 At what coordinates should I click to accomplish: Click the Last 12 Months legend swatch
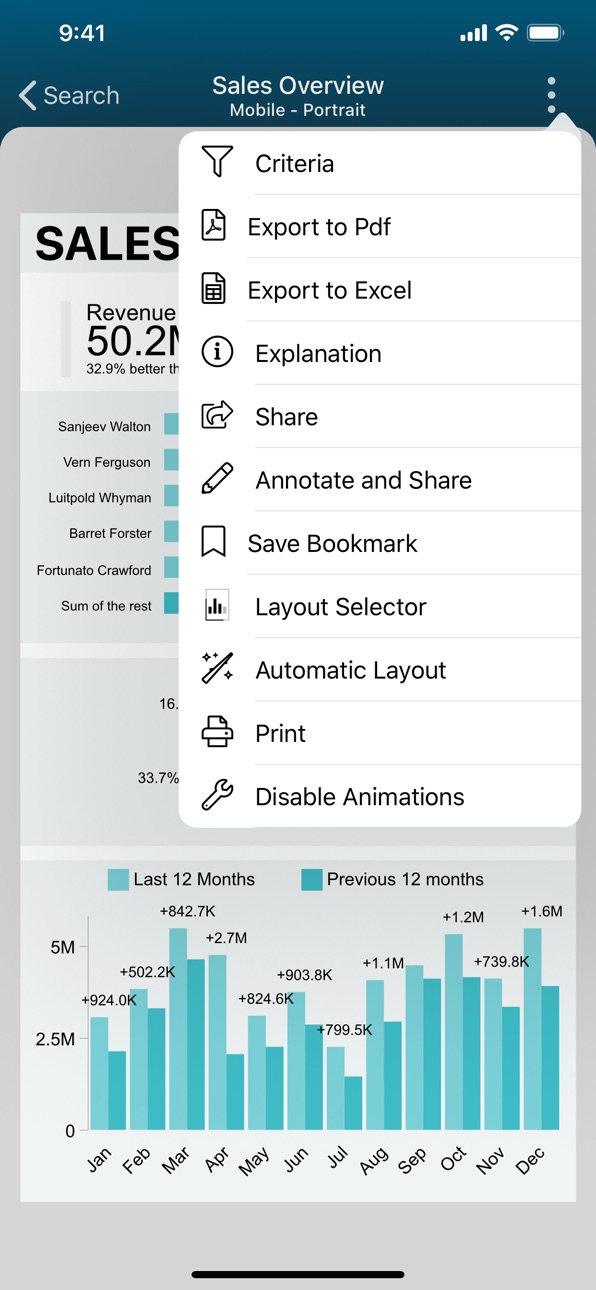click(118, 880)
